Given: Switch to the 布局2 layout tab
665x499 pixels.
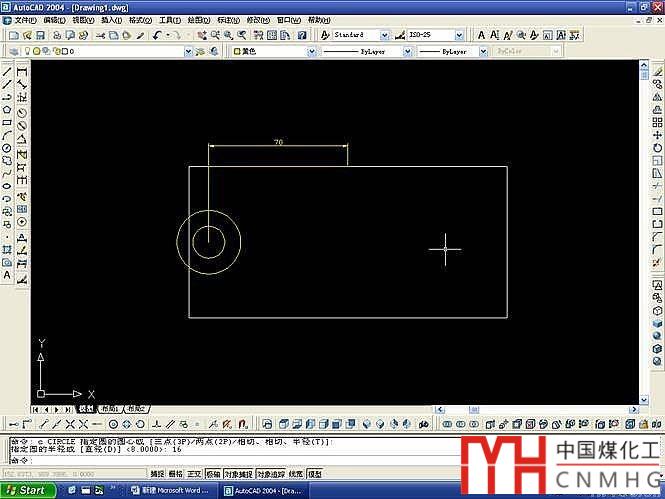Looking at the screenshot, I should 137,409.
